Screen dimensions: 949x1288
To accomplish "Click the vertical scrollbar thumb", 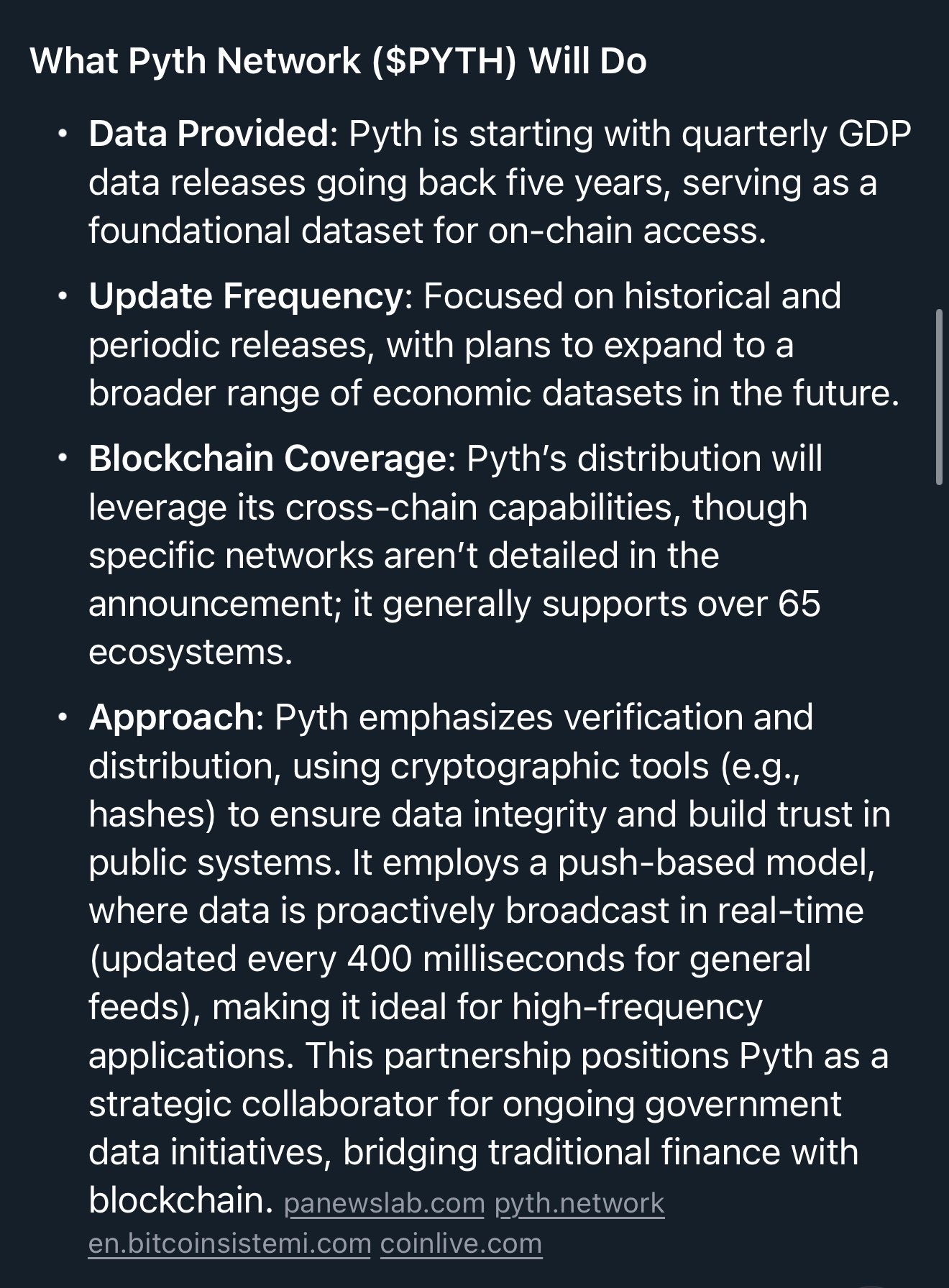I will [x=939, y=397].
